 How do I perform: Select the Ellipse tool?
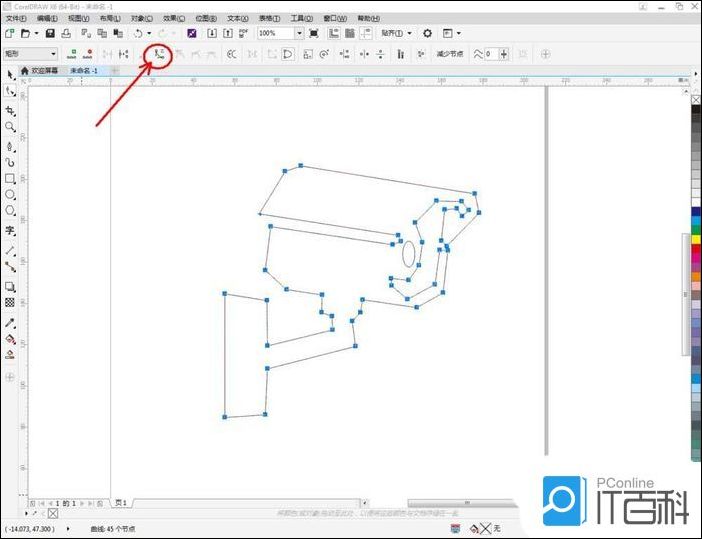[10, 195]
